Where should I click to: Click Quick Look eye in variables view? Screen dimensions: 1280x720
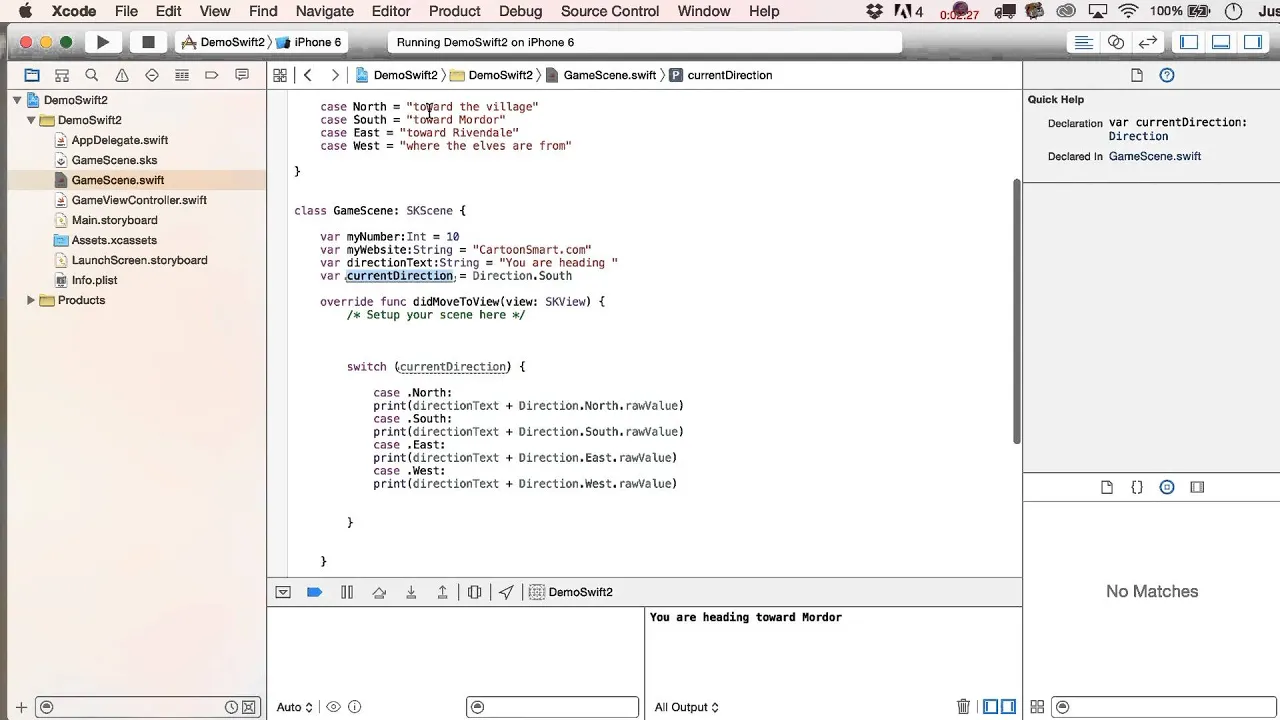click(x=334, y=707)
